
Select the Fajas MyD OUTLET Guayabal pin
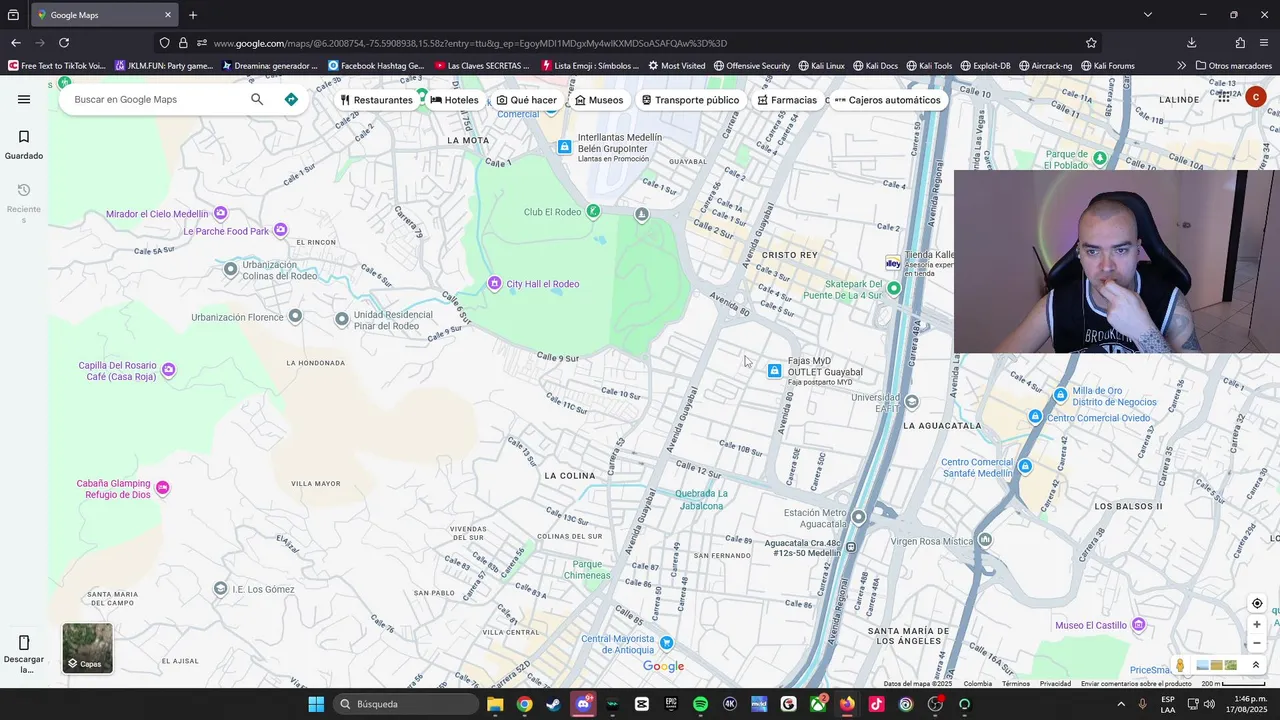click(774, 371)
